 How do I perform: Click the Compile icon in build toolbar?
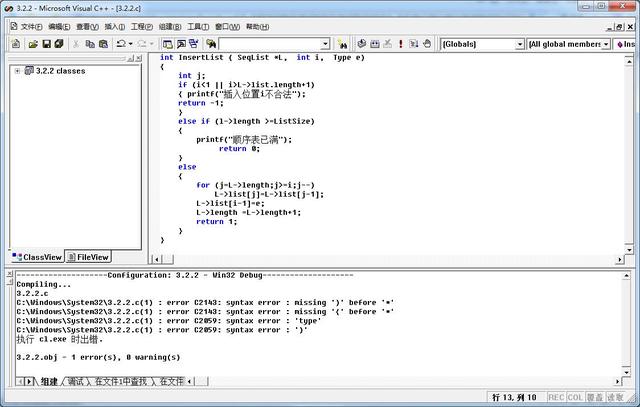361,44
